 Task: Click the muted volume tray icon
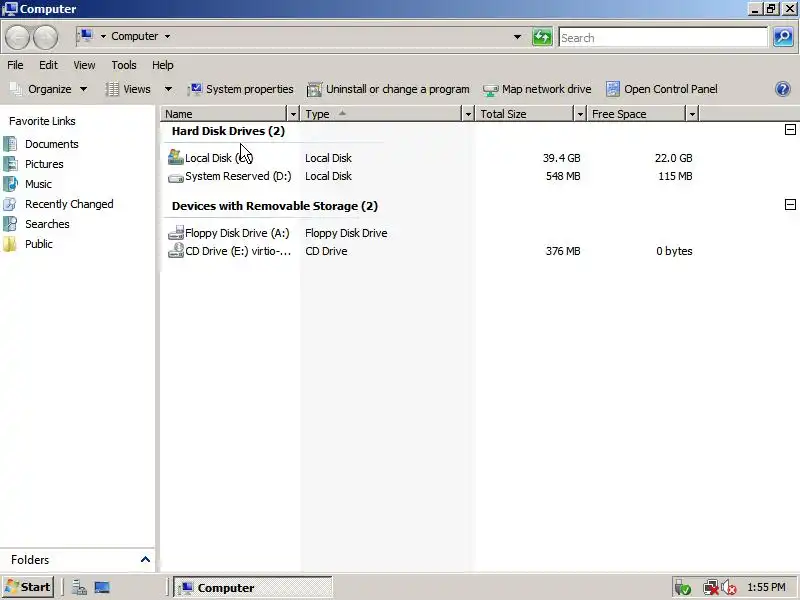click(730, 588)
